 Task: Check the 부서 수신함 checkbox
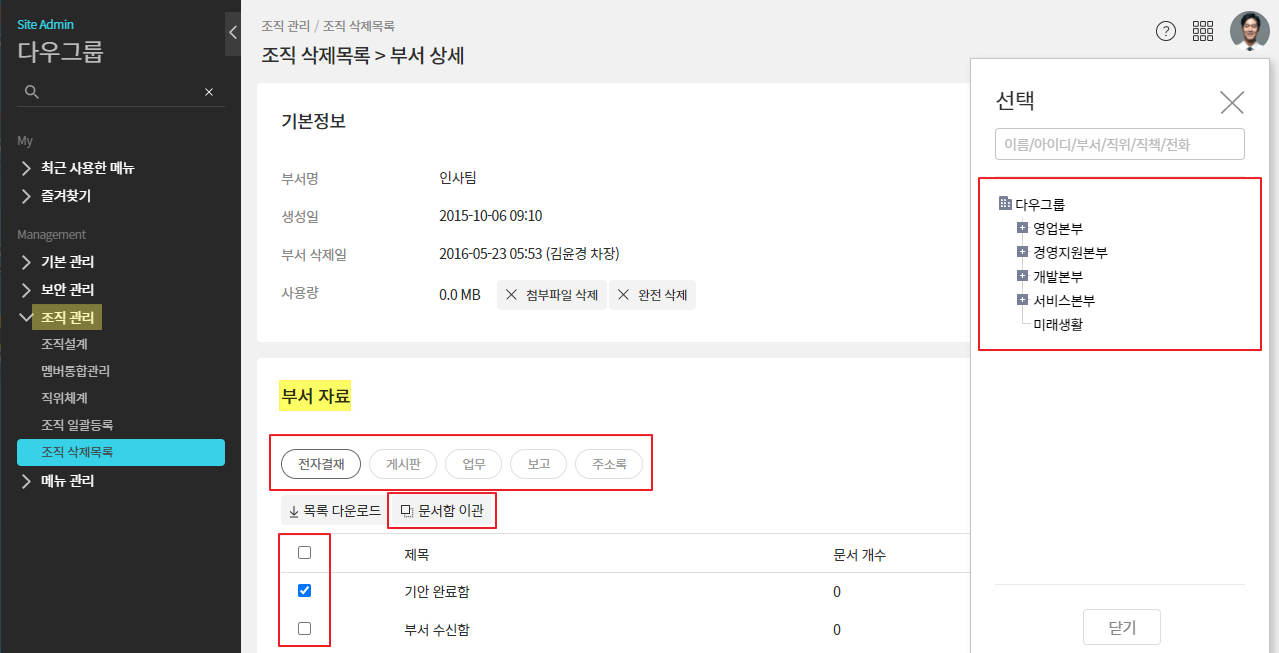305,629
